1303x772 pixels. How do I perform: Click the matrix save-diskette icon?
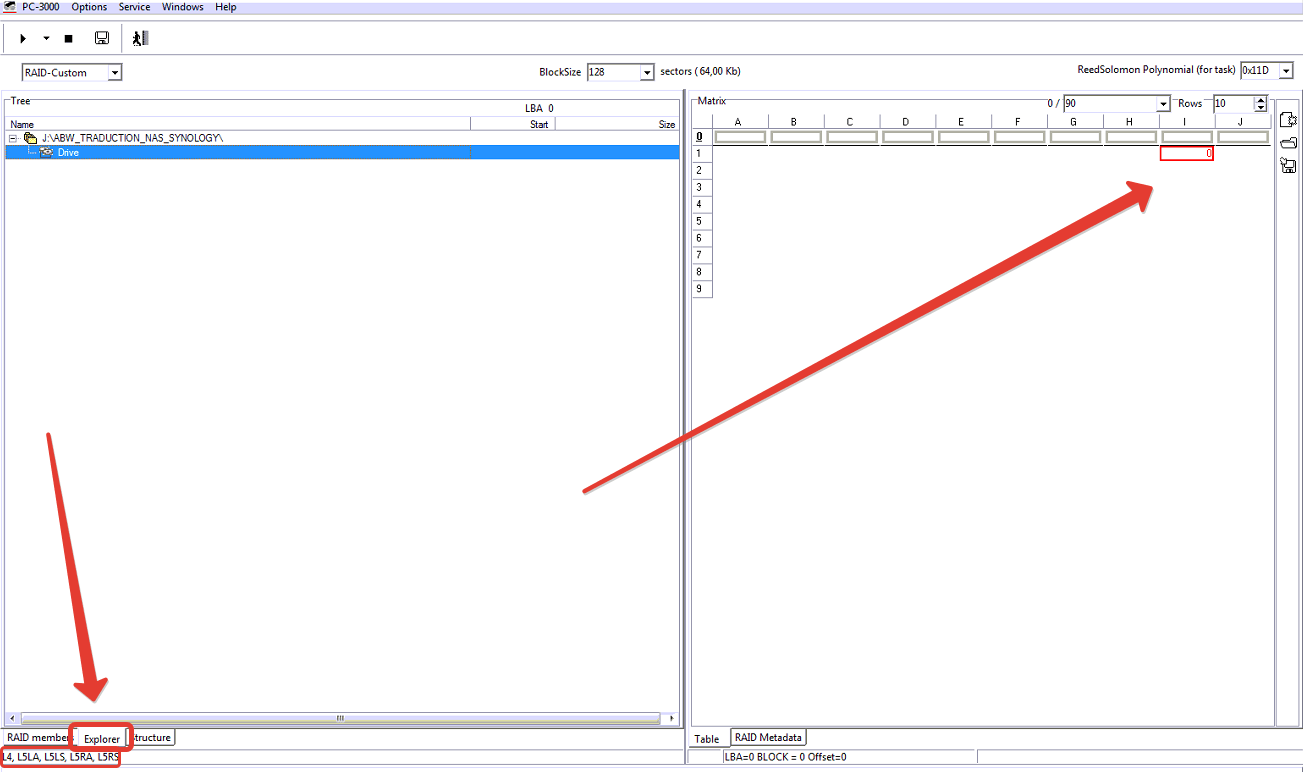pyautogui.click(x=1289, y=165)
